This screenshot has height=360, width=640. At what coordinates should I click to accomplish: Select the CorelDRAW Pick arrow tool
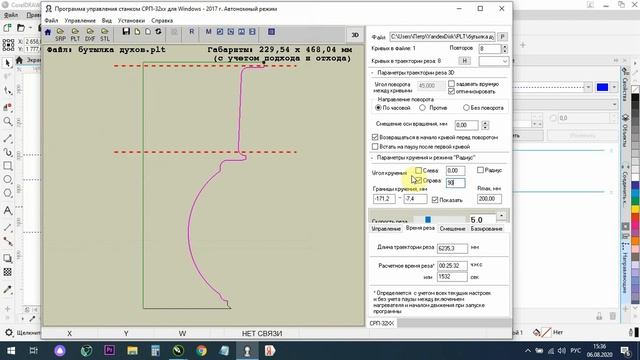7,63
